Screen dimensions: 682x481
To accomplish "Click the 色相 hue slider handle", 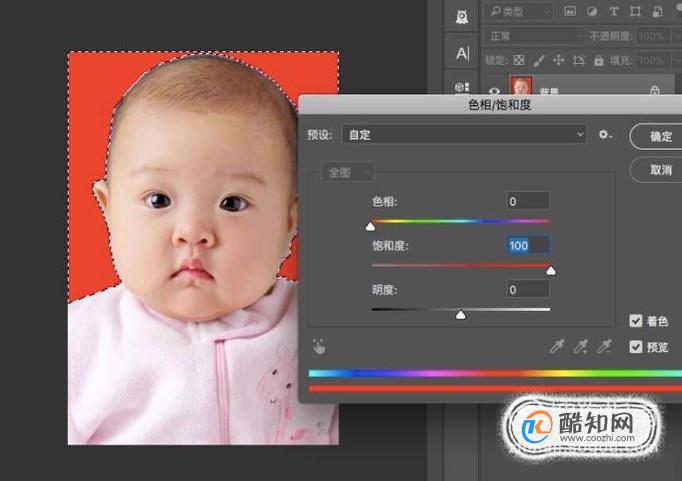I will pos(370,226).
